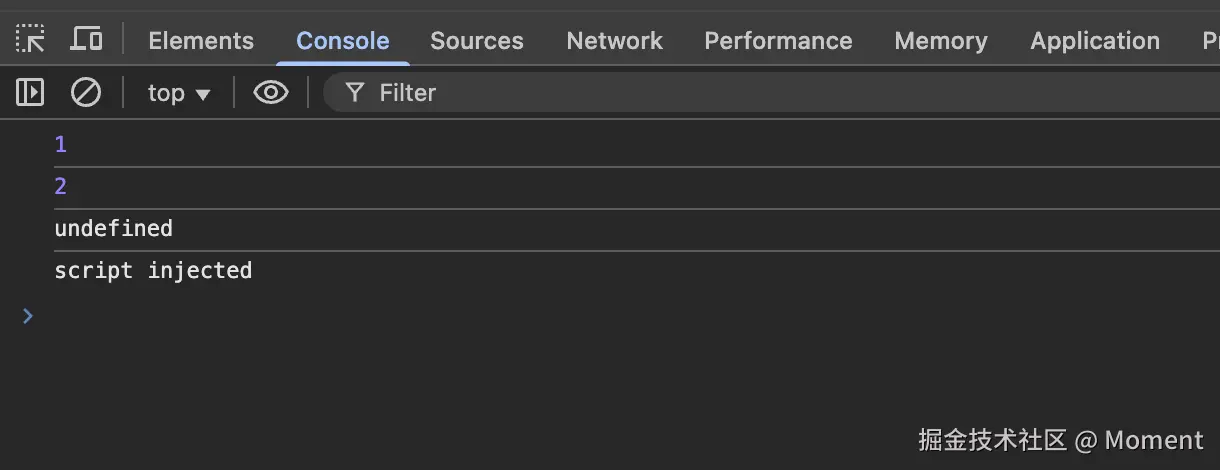Viewport: 1220px width, 470px height.
Task: Activate the inspect element picker icon
Action: tap(31, 40)
